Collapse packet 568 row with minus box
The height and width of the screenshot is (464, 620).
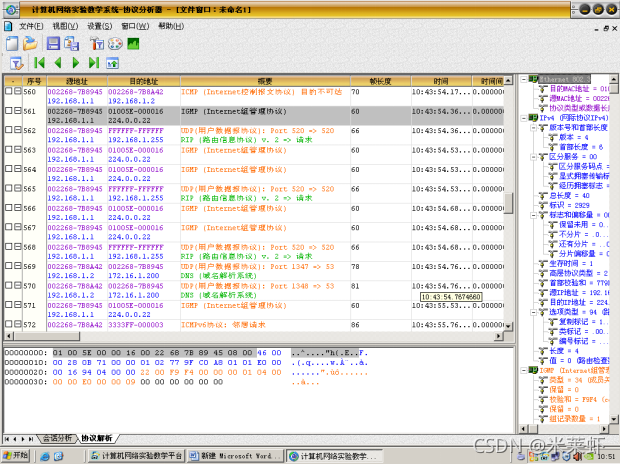click(x=18, y=246)
